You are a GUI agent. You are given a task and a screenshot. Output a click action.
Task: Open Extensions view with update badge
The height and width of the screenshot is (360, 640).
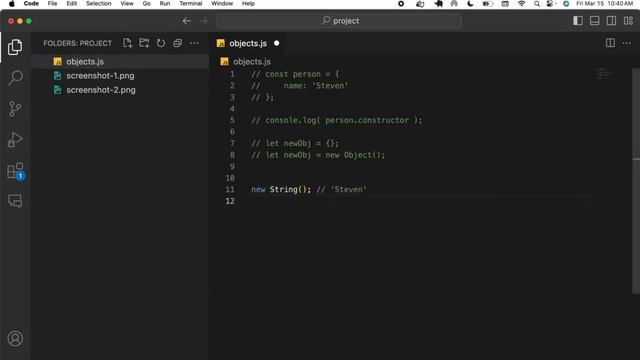tap(15, 171)
